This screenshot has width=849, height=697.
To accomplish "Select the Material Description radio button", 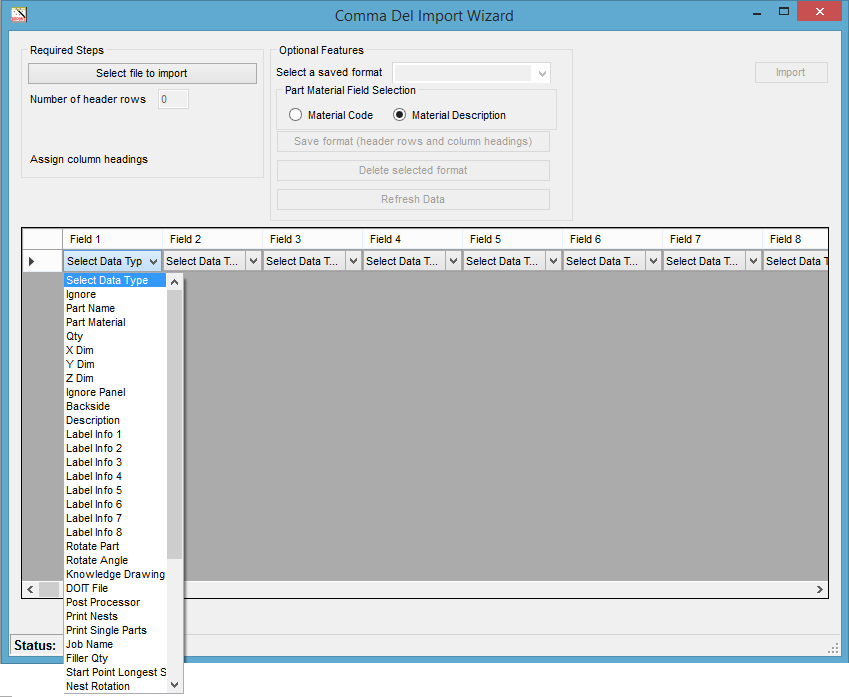I will point(399,114).
